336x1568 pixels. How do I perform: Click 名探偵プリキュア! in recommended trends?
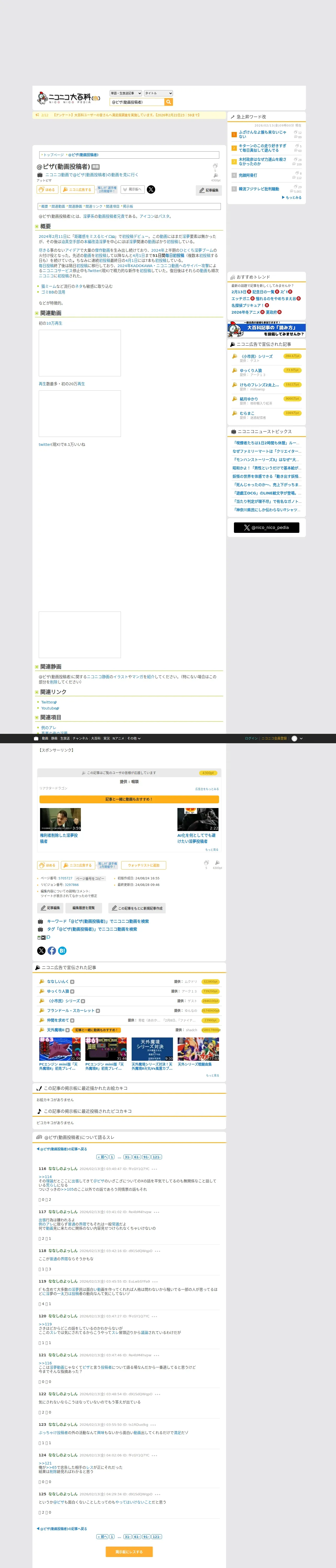(x=247, y=305)
